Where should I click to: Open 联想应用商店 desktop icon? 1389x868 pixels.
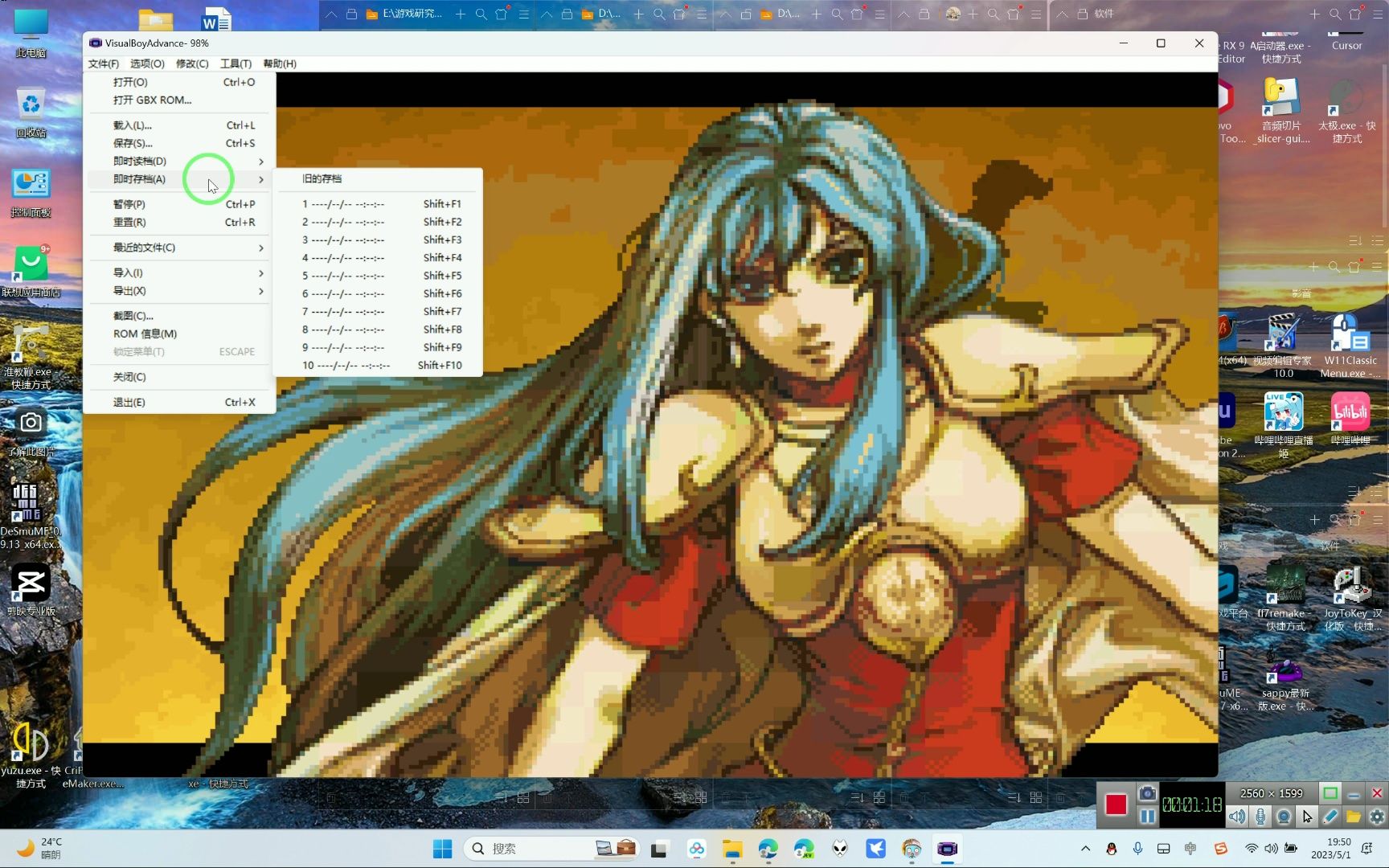31,271
